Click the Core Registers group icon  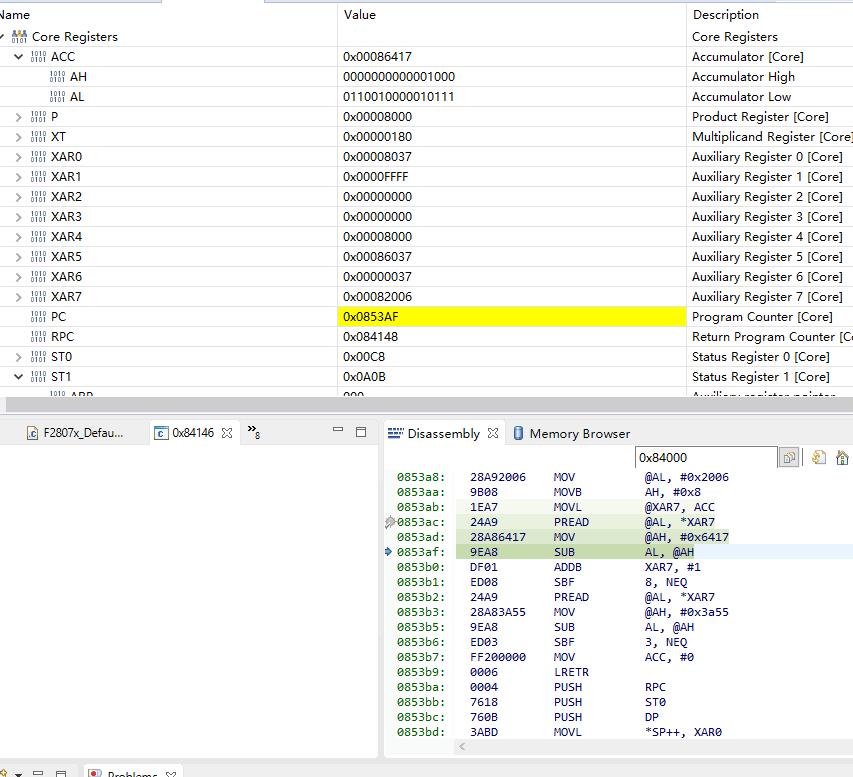coord(19,36)
